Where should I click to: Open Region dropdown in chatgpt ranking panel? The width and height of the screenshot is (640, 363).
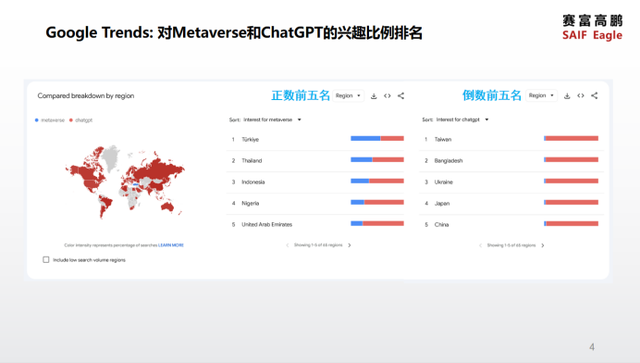click(x=541, y=95)
